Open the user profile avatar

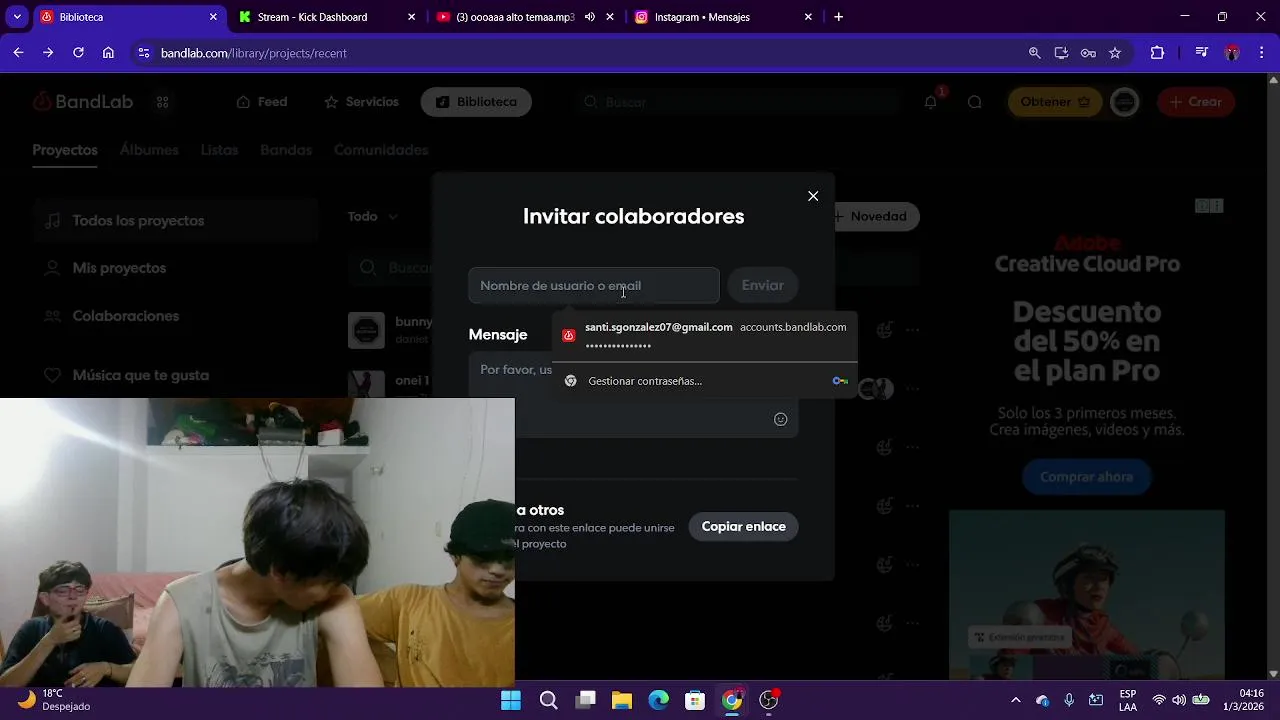pyautogui.click(x=1125, y=102)
